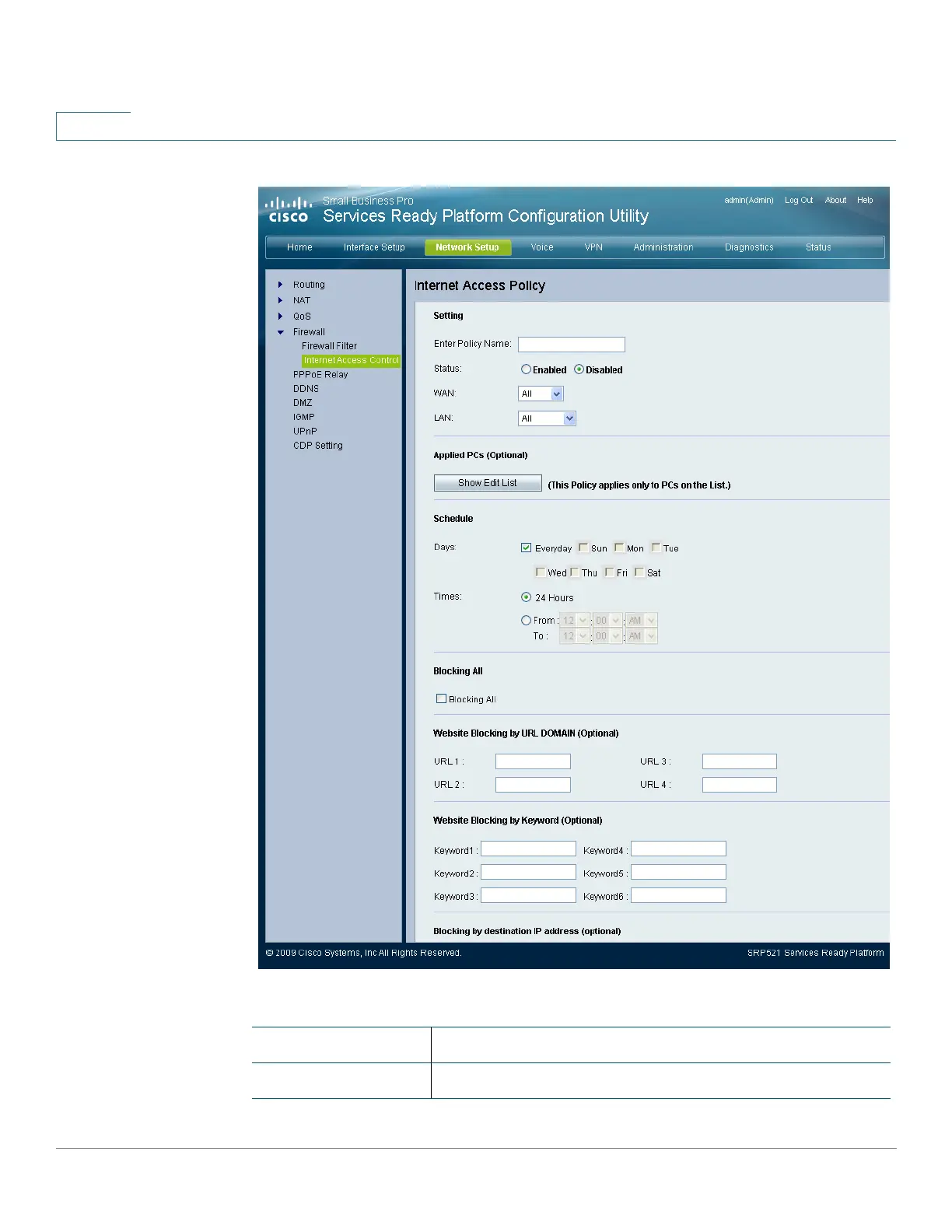Select Firewall Filter in sidebar
Image resolution: width=952 pixels, height=1232 pixels.
(329, 346)
